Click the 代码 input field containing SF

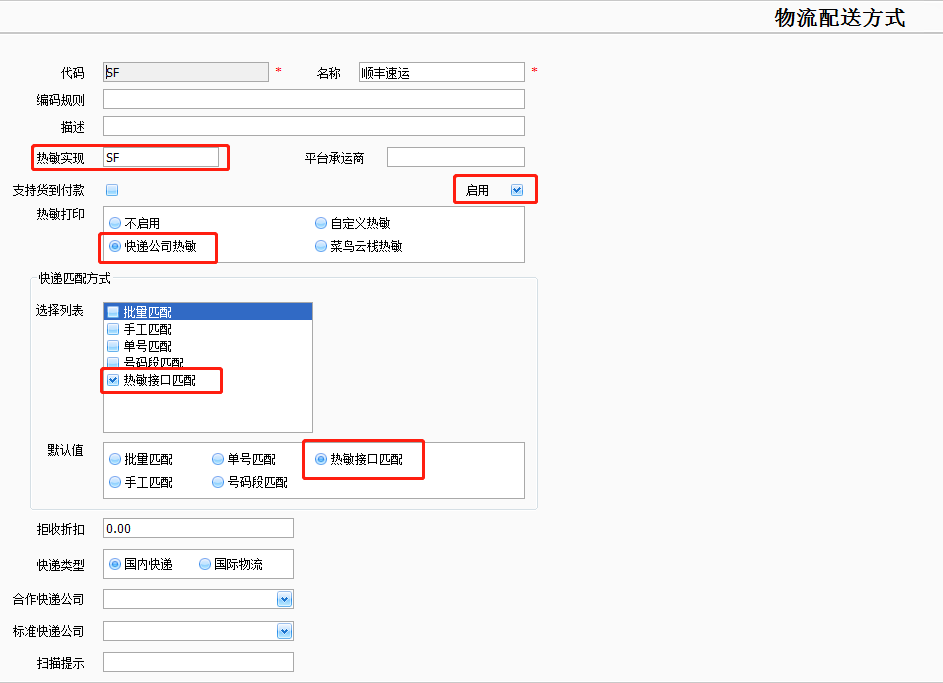coord(186,72)
